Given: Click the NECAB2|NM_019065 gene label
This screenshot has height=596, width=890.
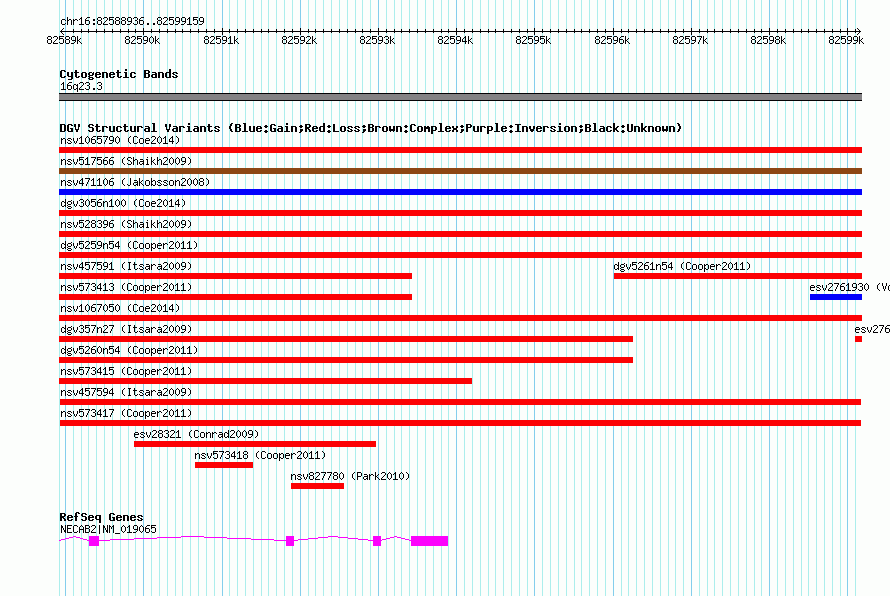Looking at the screenshot, I should pos(108,529).
